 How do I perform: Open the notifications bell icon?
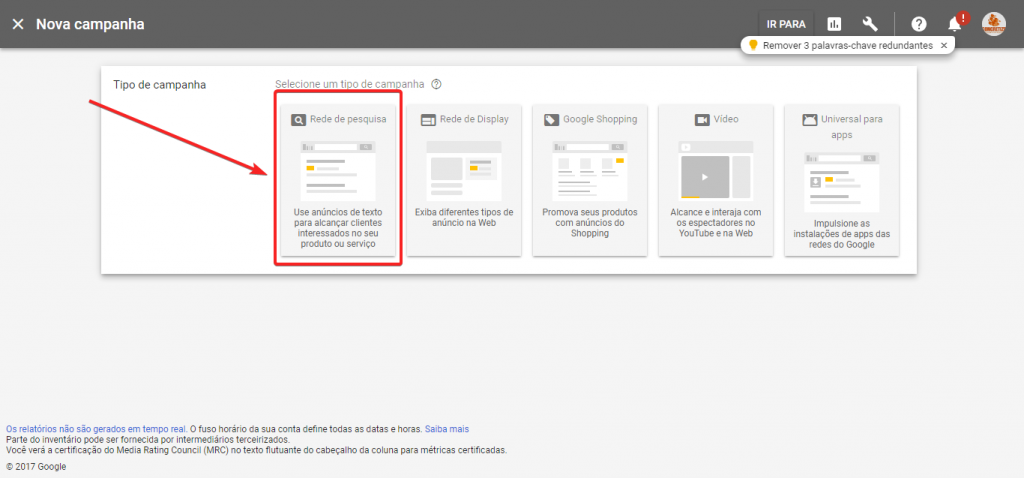click(954, 25)
